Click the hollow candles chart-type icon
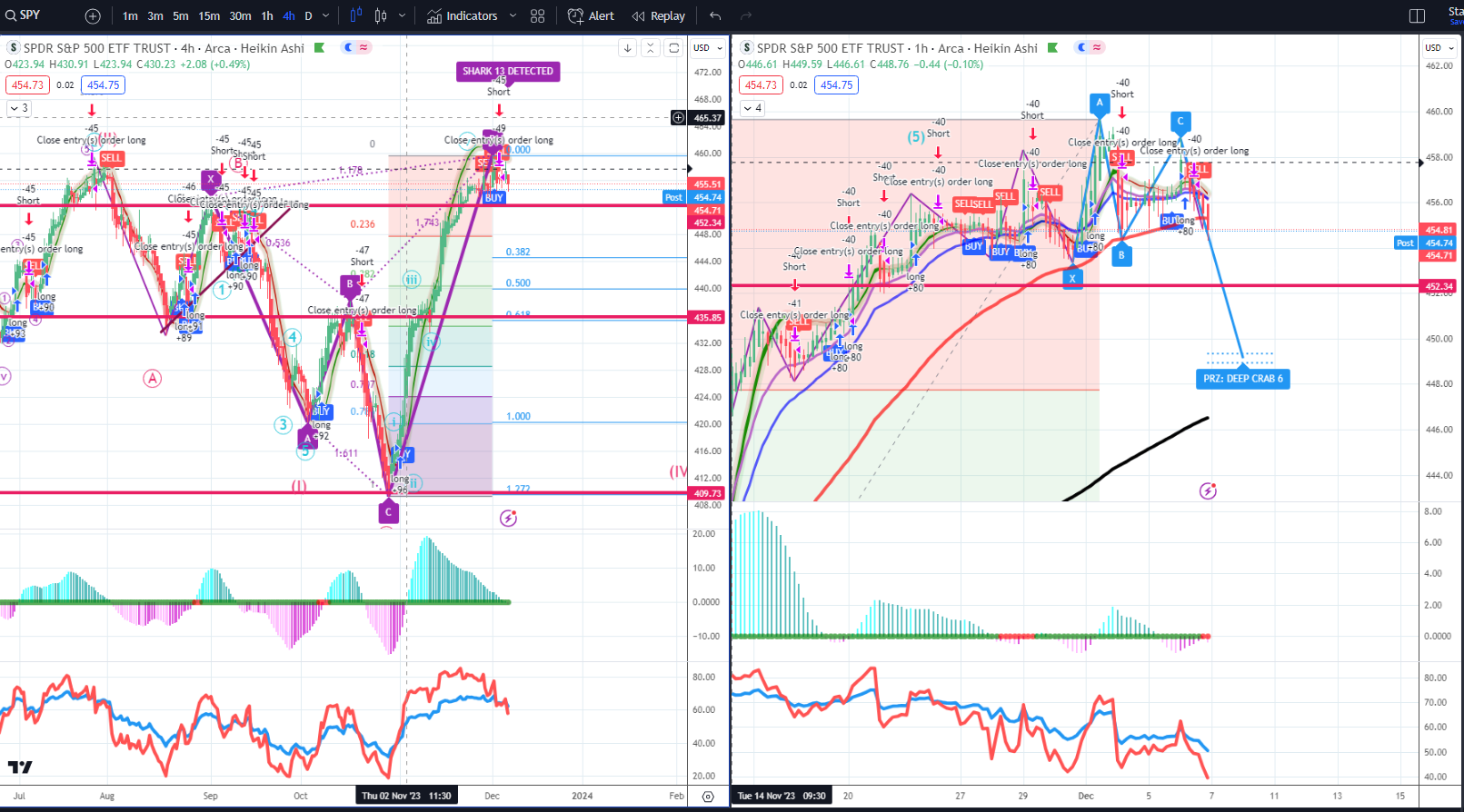The height and width of the screenshot is (812, 1464). 381,15
